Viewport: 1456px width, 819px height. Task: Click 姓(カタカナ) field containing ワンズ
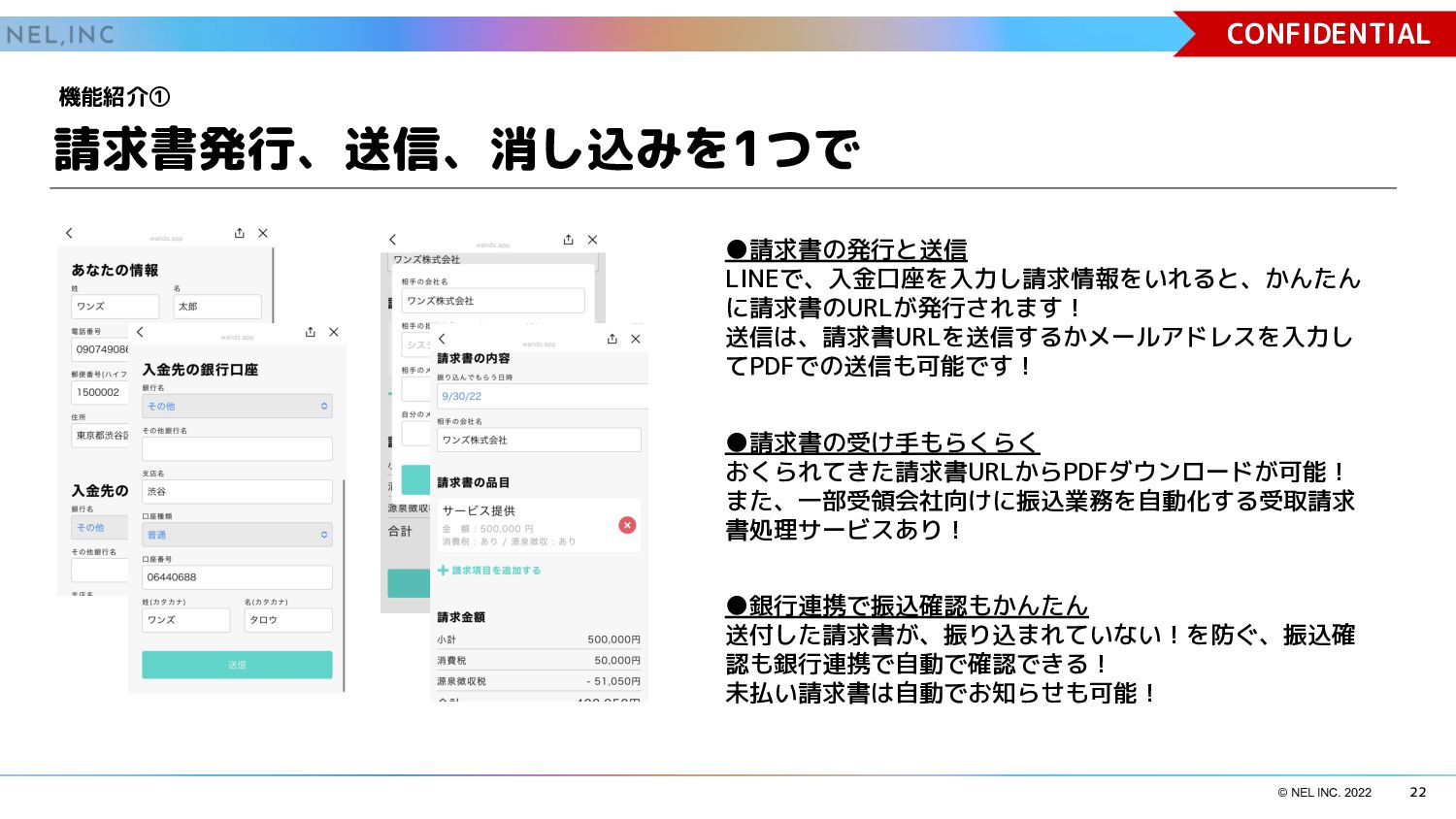186,620
